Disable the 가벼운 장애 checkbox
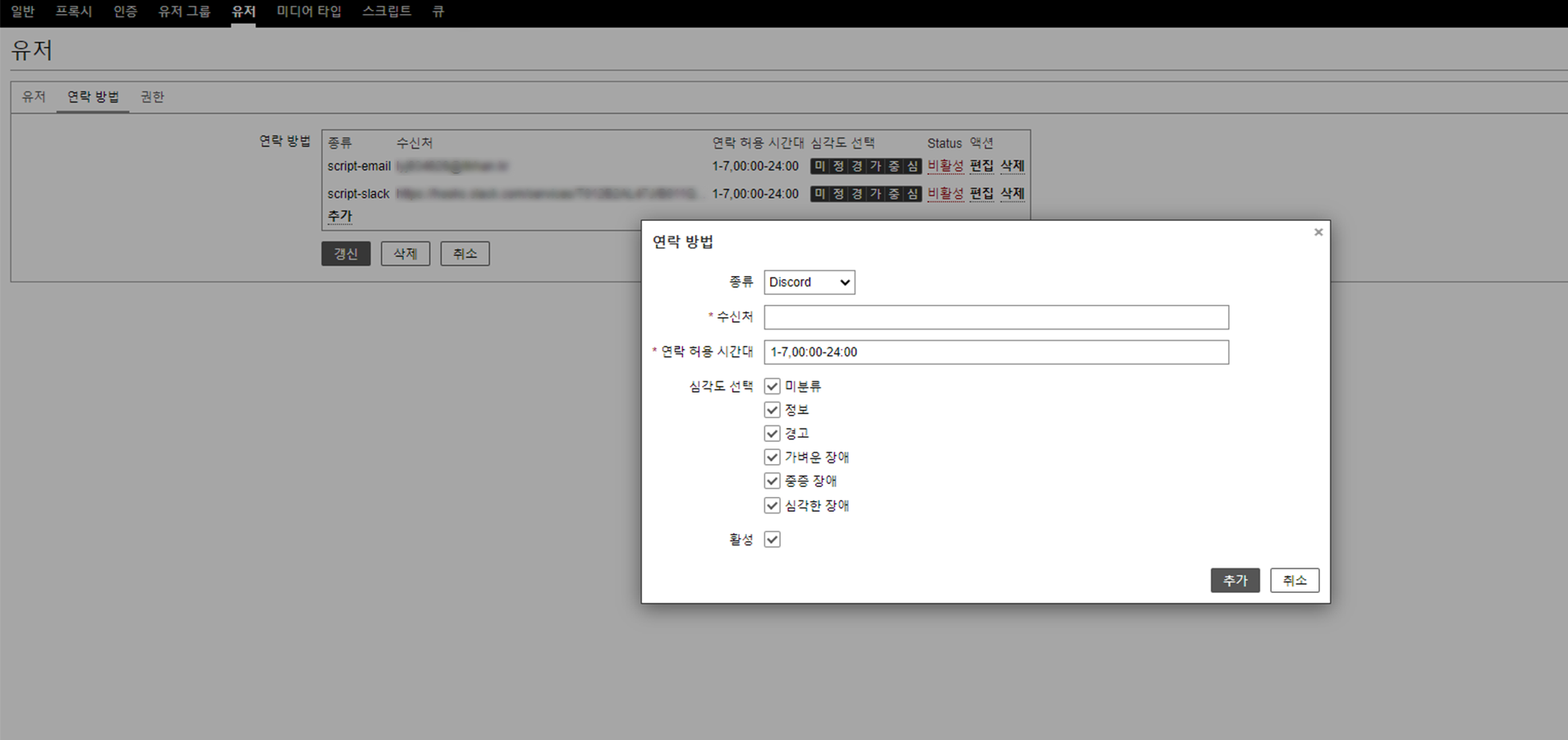1568x740 pixels. pos(772,457)
